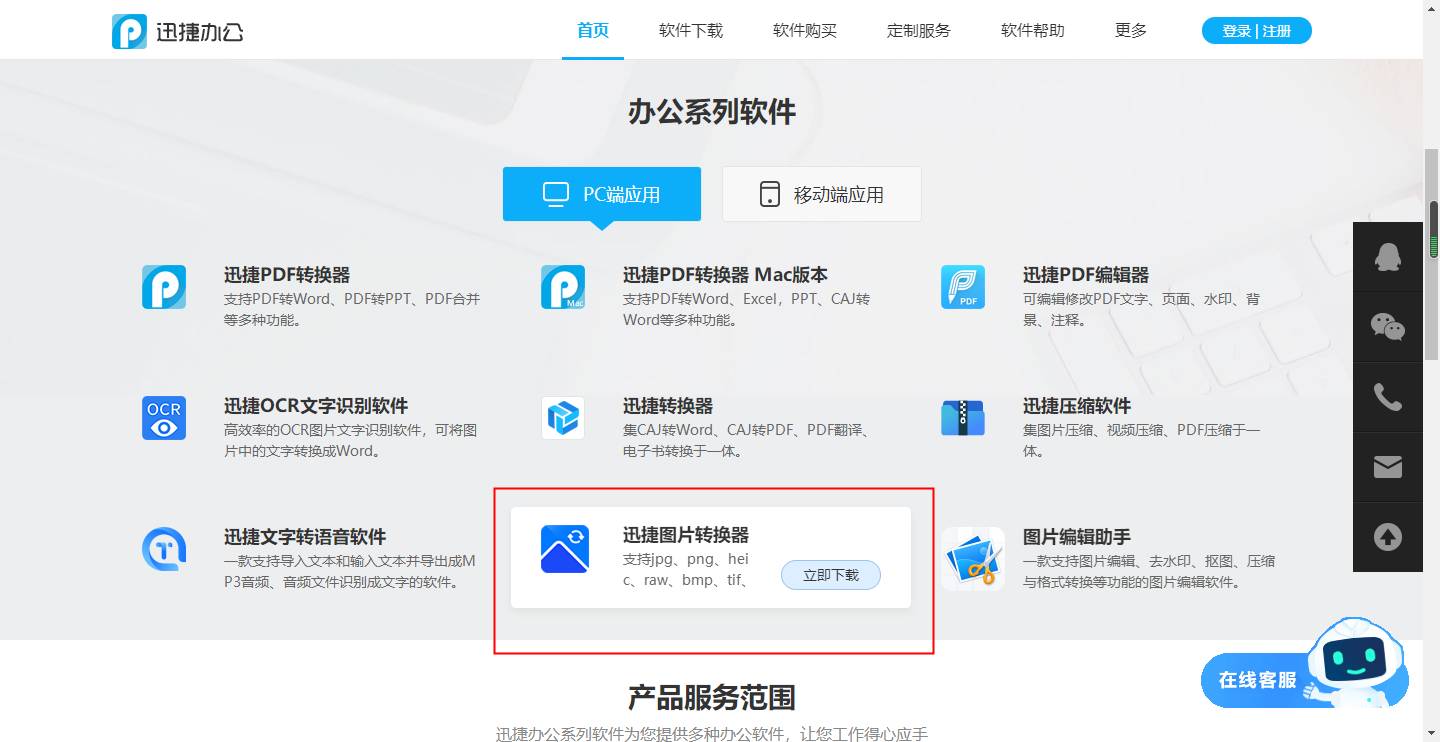Open the 迅捷图片转换器 title link

[x=686, y=535]
